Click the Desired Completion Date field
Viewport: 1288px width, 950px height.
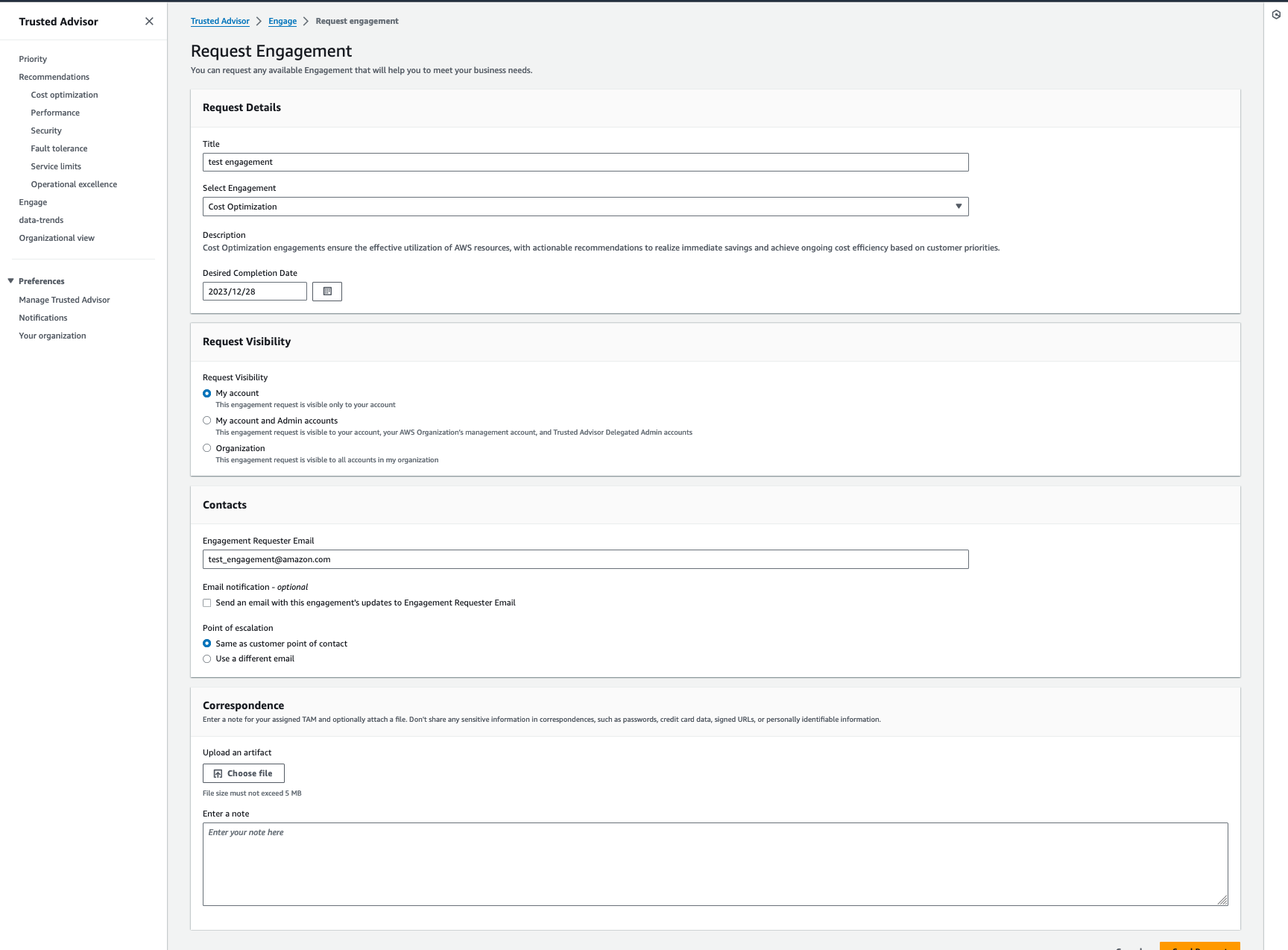[255, 292]
